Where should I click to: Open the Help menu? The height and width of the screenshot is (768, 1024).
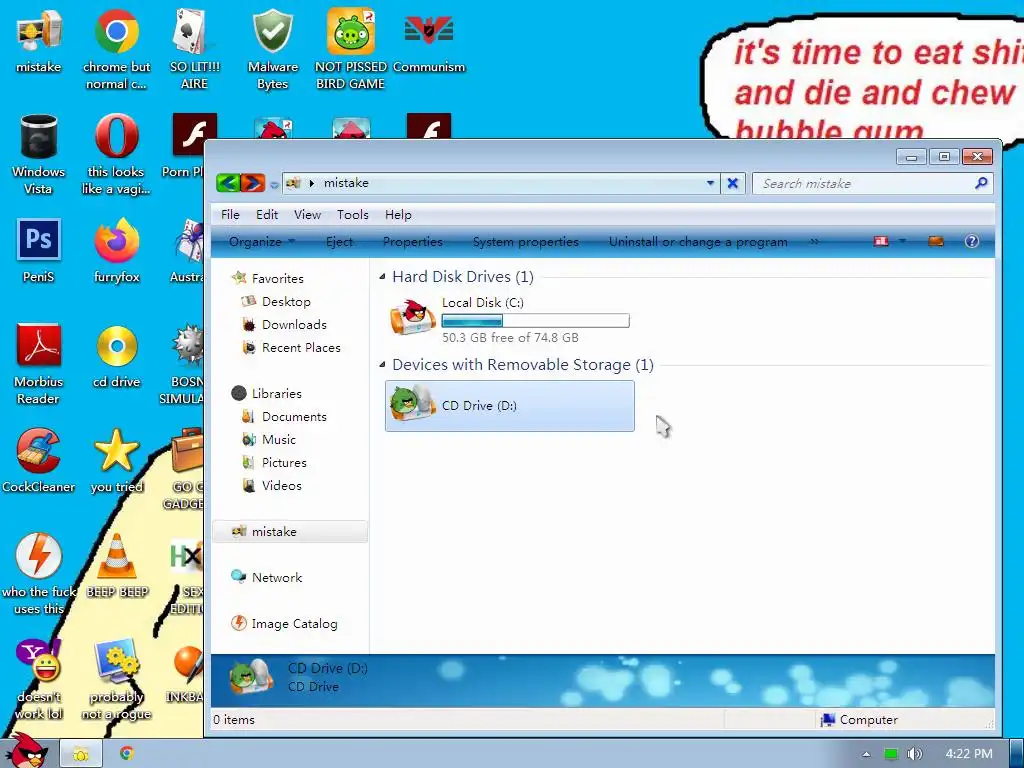pyautogui.click(x=398, y=215)
